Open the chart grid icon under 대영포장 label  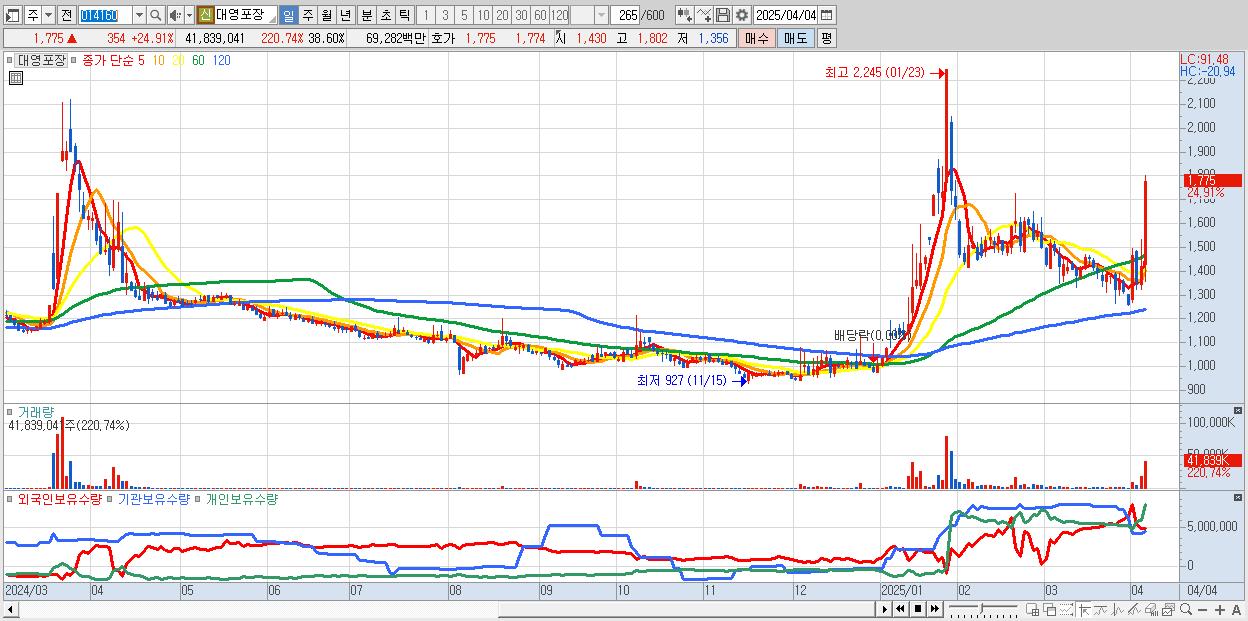pyautogui.click(x=15, y=77)
